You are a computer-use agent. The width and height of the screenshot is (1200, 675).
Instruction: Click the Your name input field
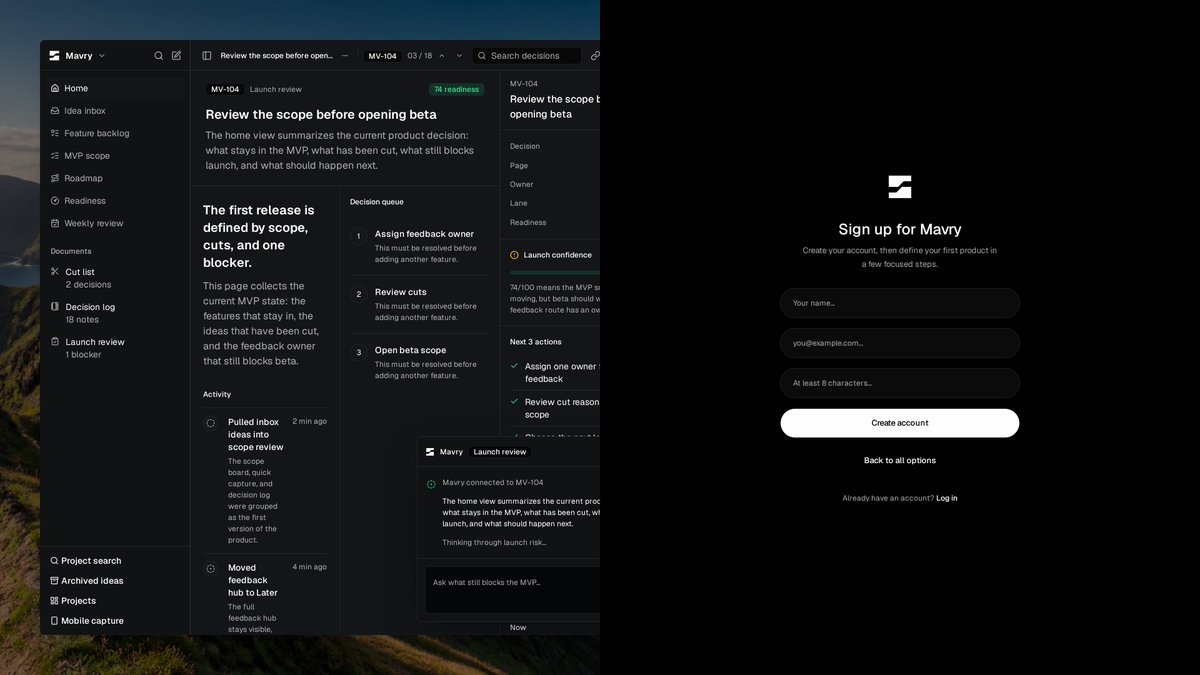pos(900,303)
